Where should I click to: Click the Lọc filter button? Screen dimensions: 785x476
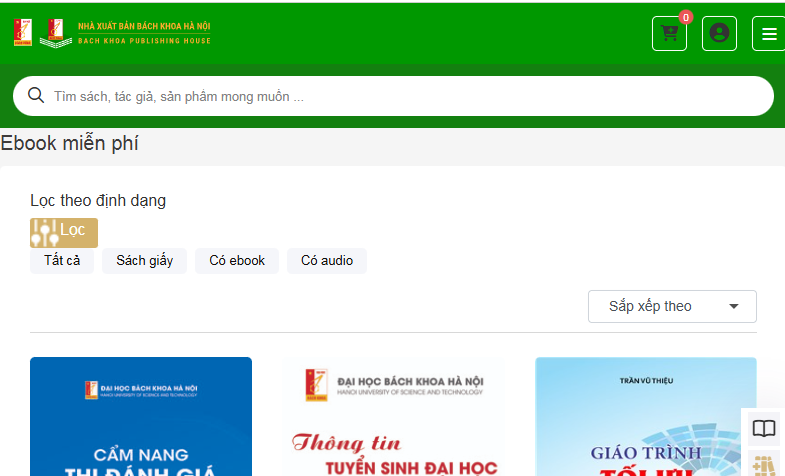point(64,233)
